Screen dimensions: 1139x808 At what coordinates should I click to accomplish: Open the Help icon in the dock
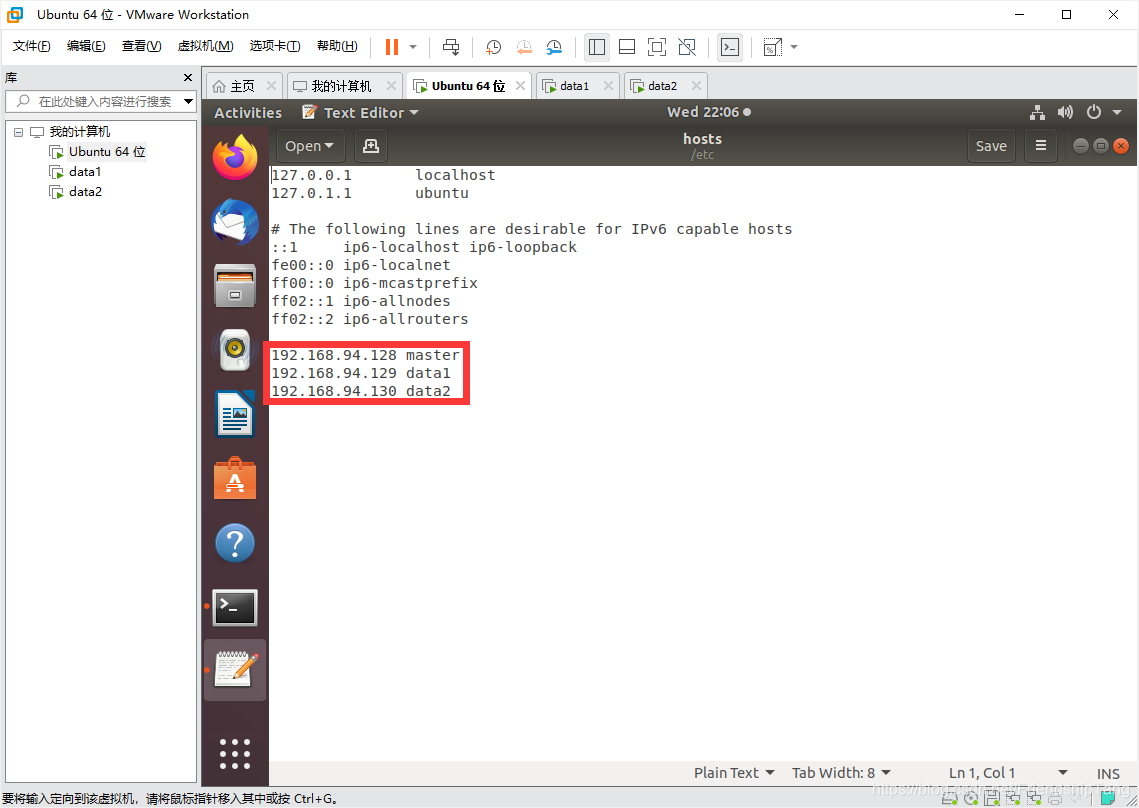[235, 544]
